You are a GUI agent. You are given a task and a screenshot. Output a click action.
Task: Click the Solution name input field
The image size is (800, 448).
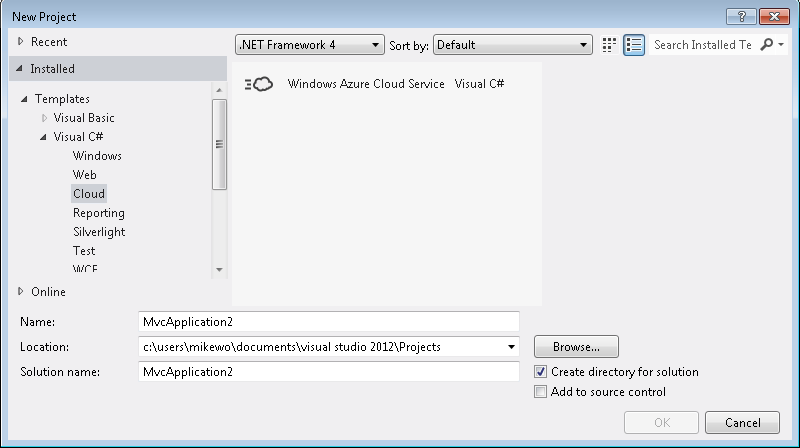click(x=329, y=371)
